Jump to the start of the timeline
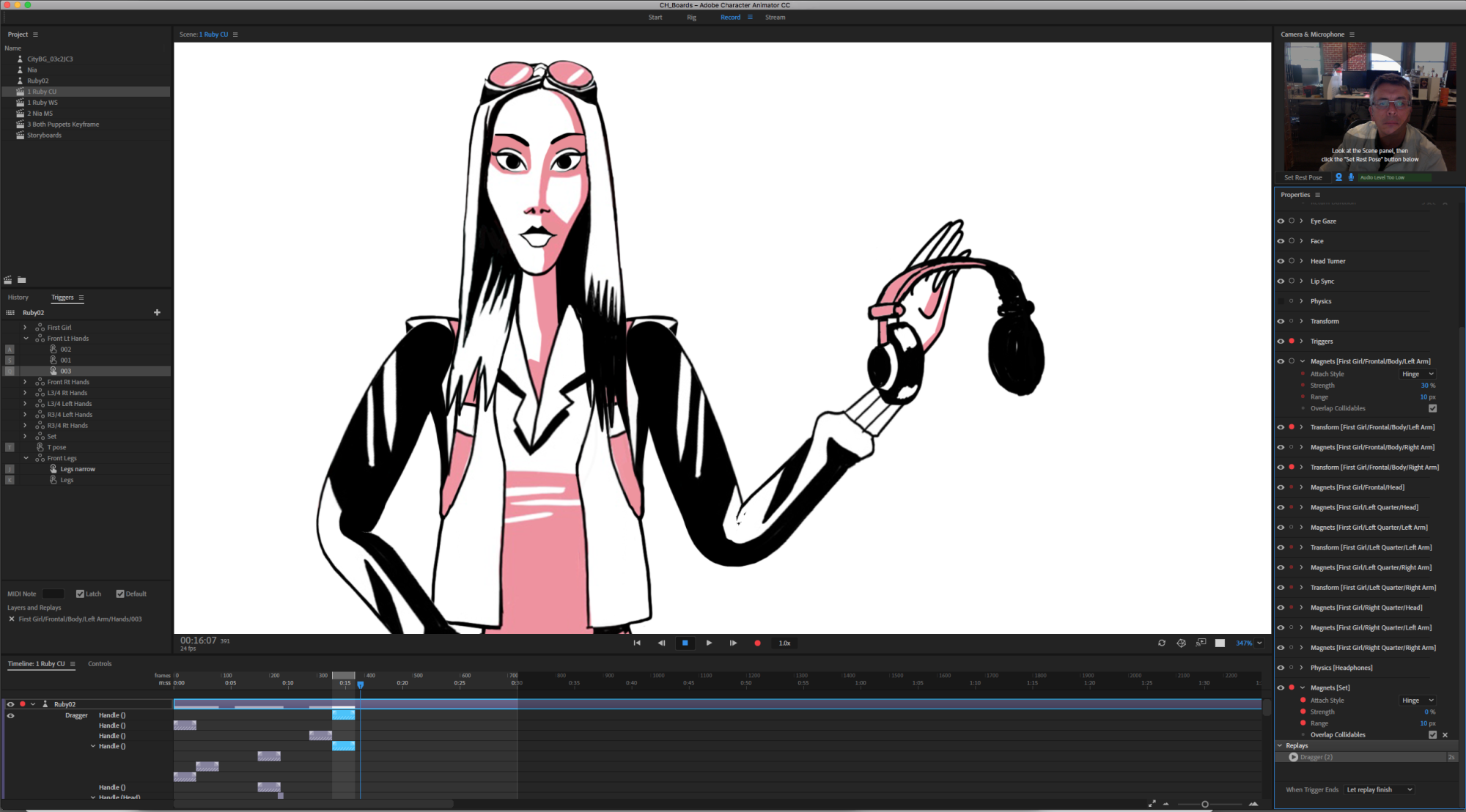Image resolution: width=1466 pixels, height=812 pixels. [637, 643]
